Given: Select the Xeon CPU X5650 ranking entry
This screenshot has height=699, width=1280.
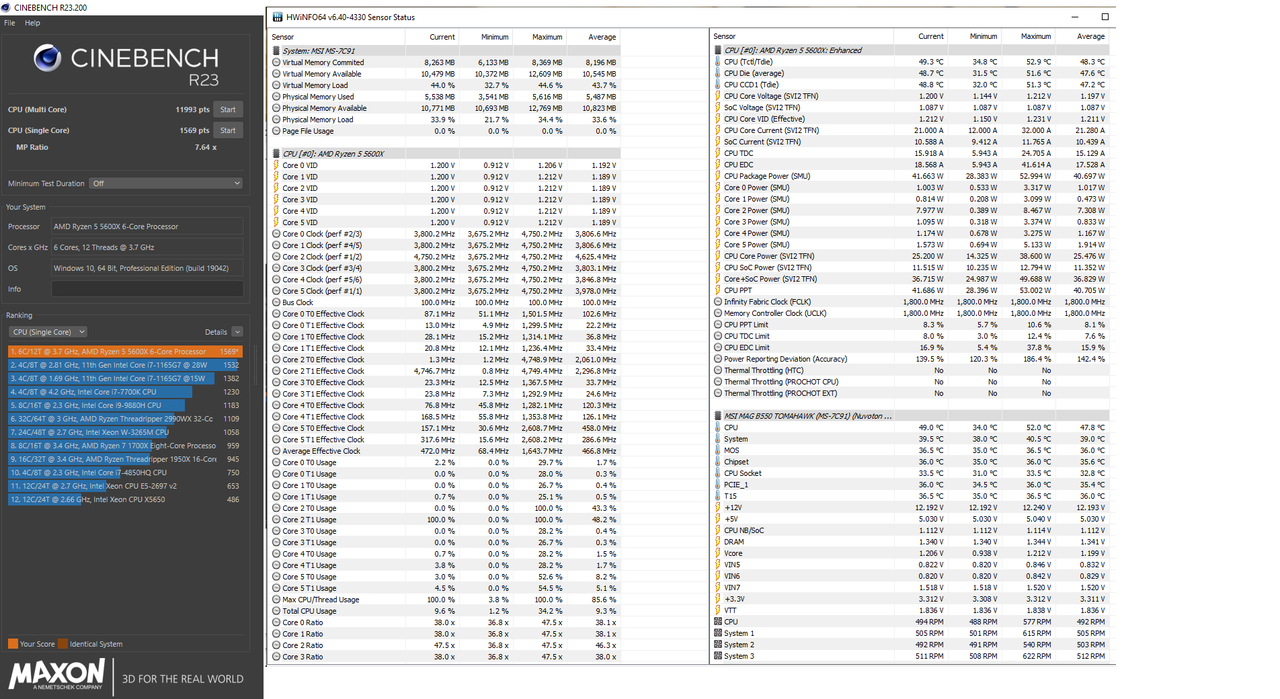Looking at the screenshot, I should (x=125, y=499).
